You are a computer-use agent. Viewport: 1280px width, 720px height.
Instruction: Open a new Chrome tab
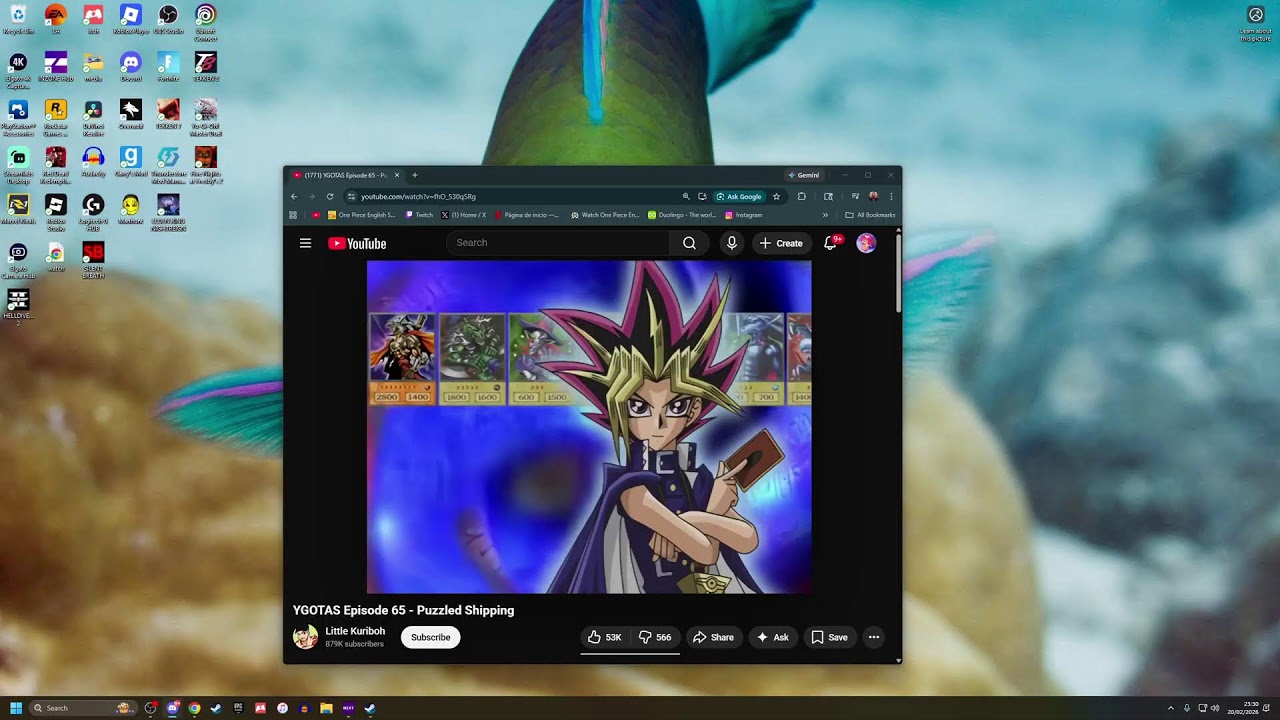click(415, 175)
